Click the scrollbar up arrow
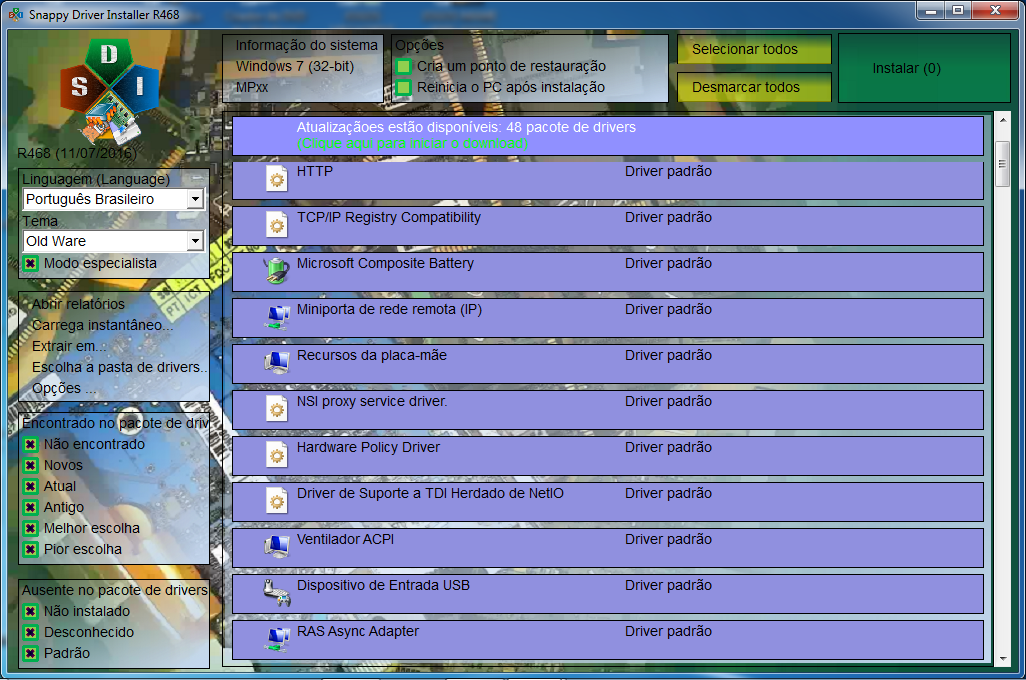This screenshot has height=680, width=1026. coord(1002,120)
